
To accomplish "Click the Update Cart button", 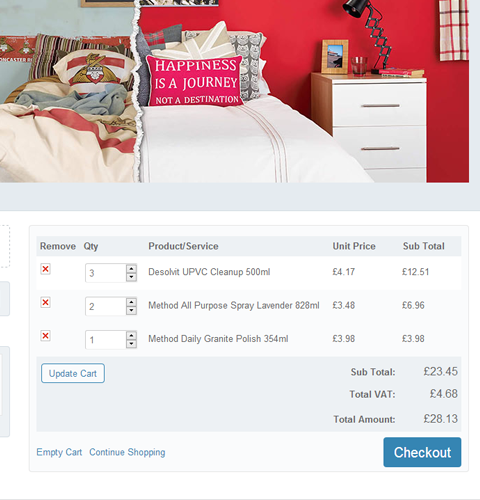I will [x=73, y=373].
